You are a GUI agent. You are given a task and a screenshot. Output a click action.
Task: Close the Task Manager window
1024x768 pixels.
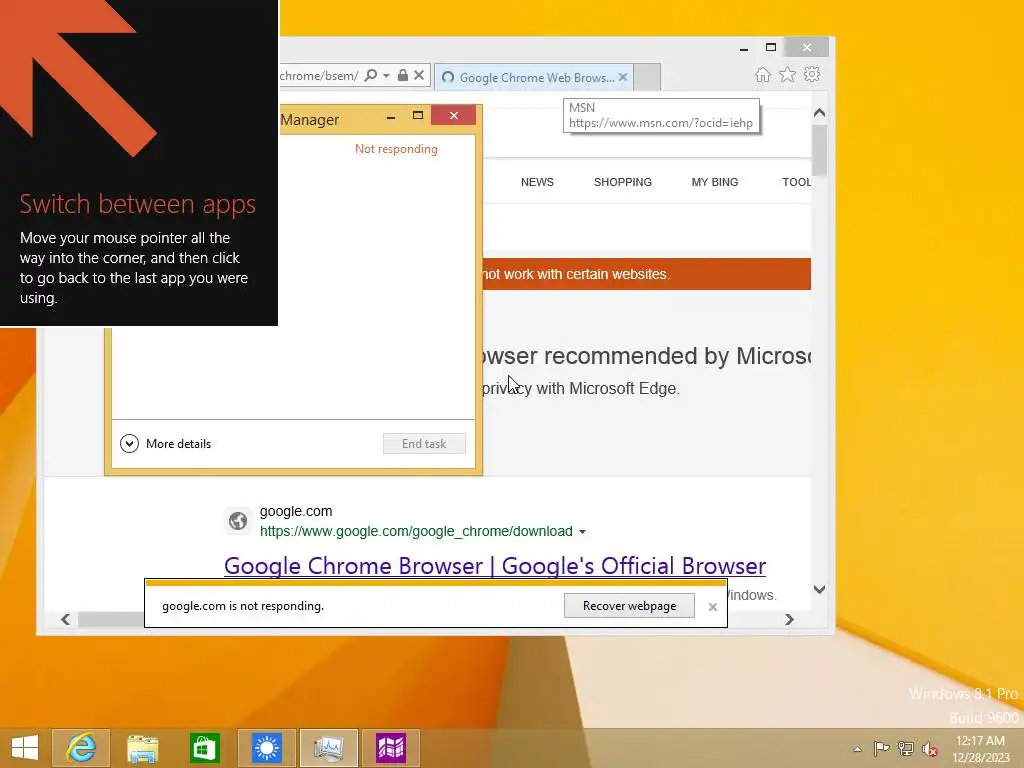point(454,116)
